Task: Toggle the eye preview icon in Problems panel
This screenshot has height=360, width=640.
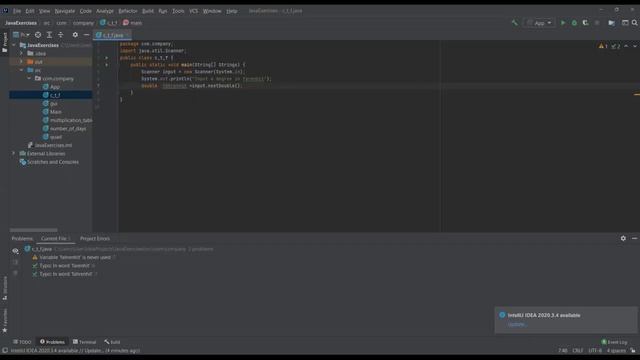Action: click(x=15, y=251)
